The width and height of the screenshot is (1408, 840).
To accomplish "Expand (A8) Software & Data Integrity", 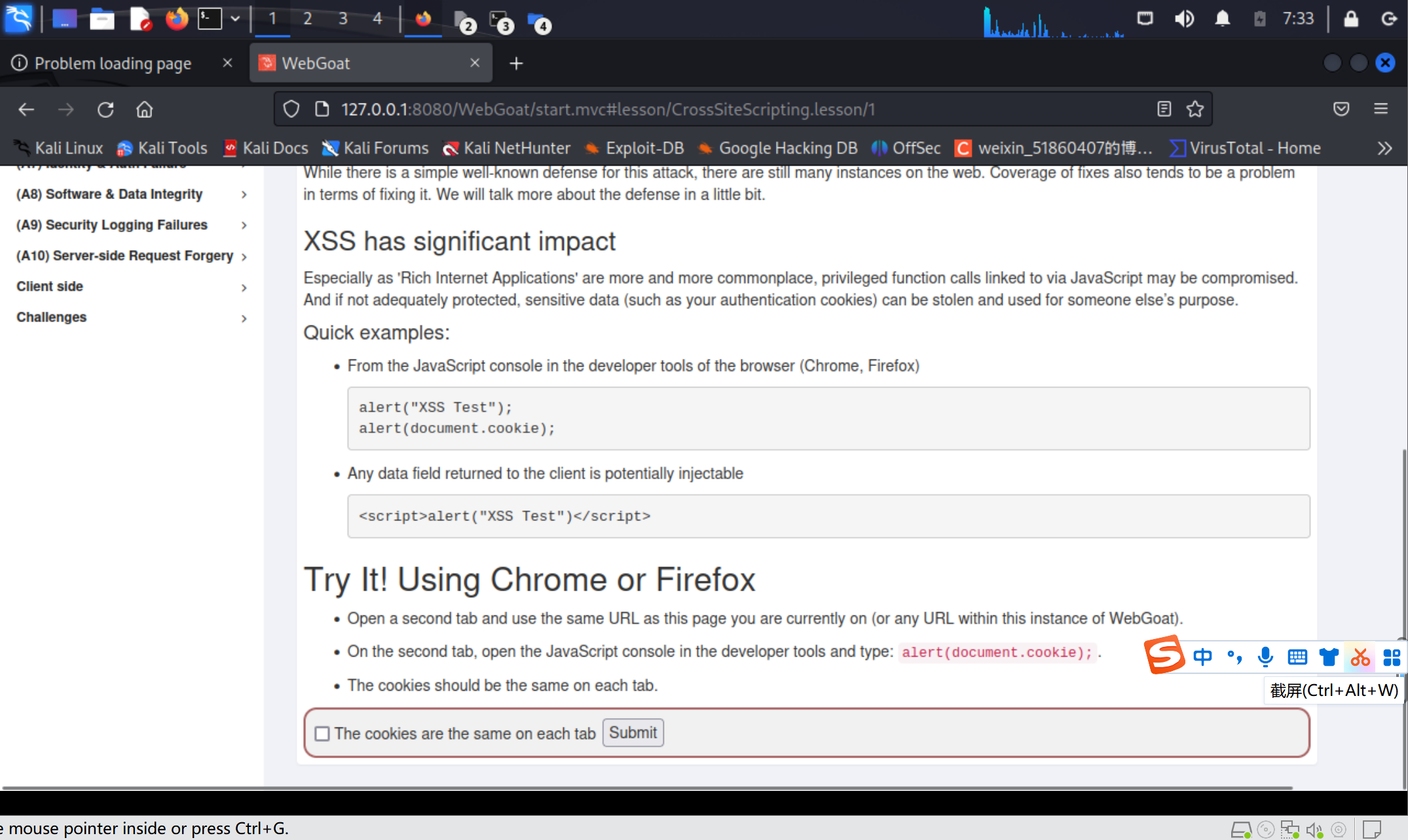I will 131,194.
